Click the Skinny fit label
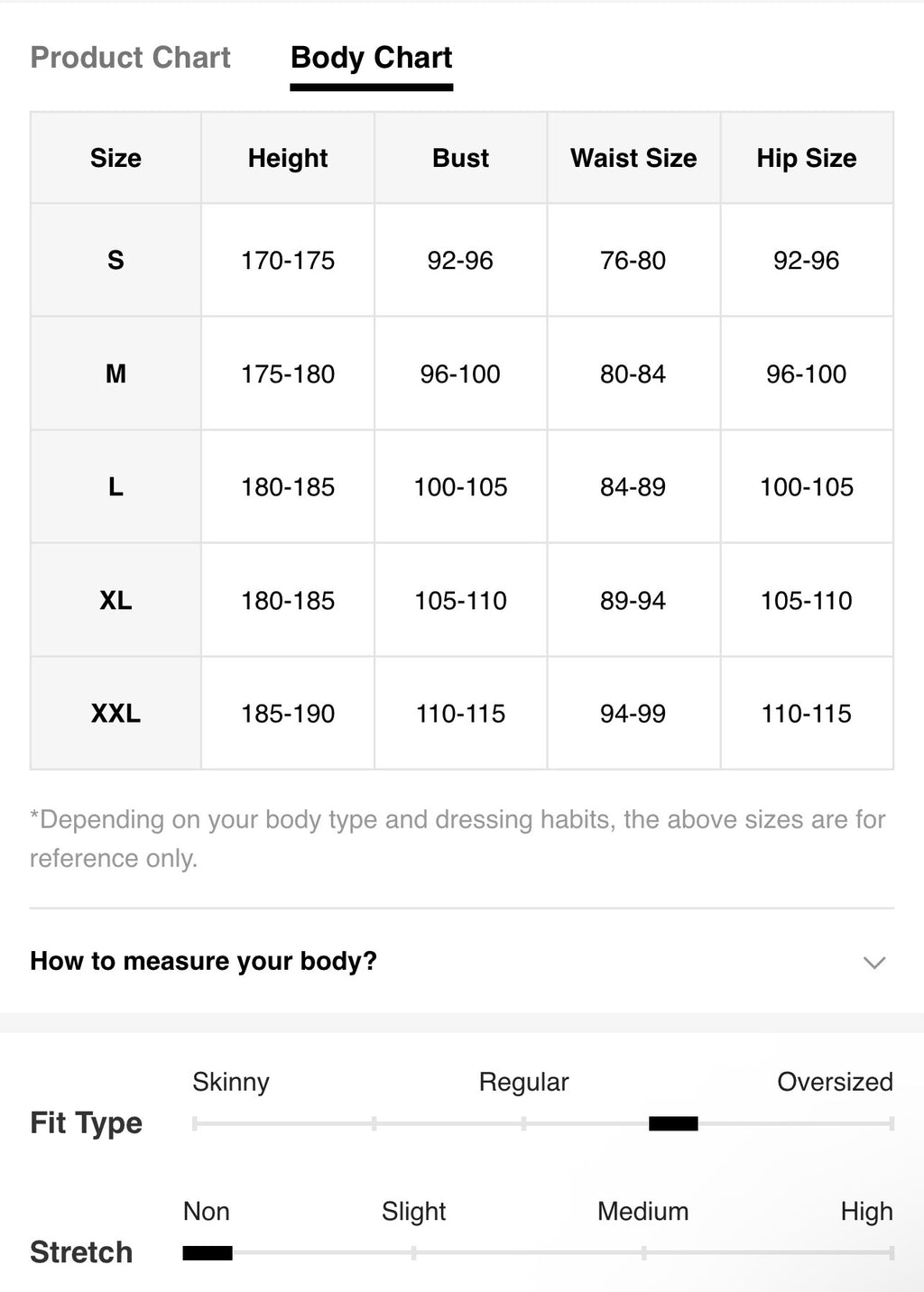Viewport: 924px width, 1292px height. coord(231,1082)
